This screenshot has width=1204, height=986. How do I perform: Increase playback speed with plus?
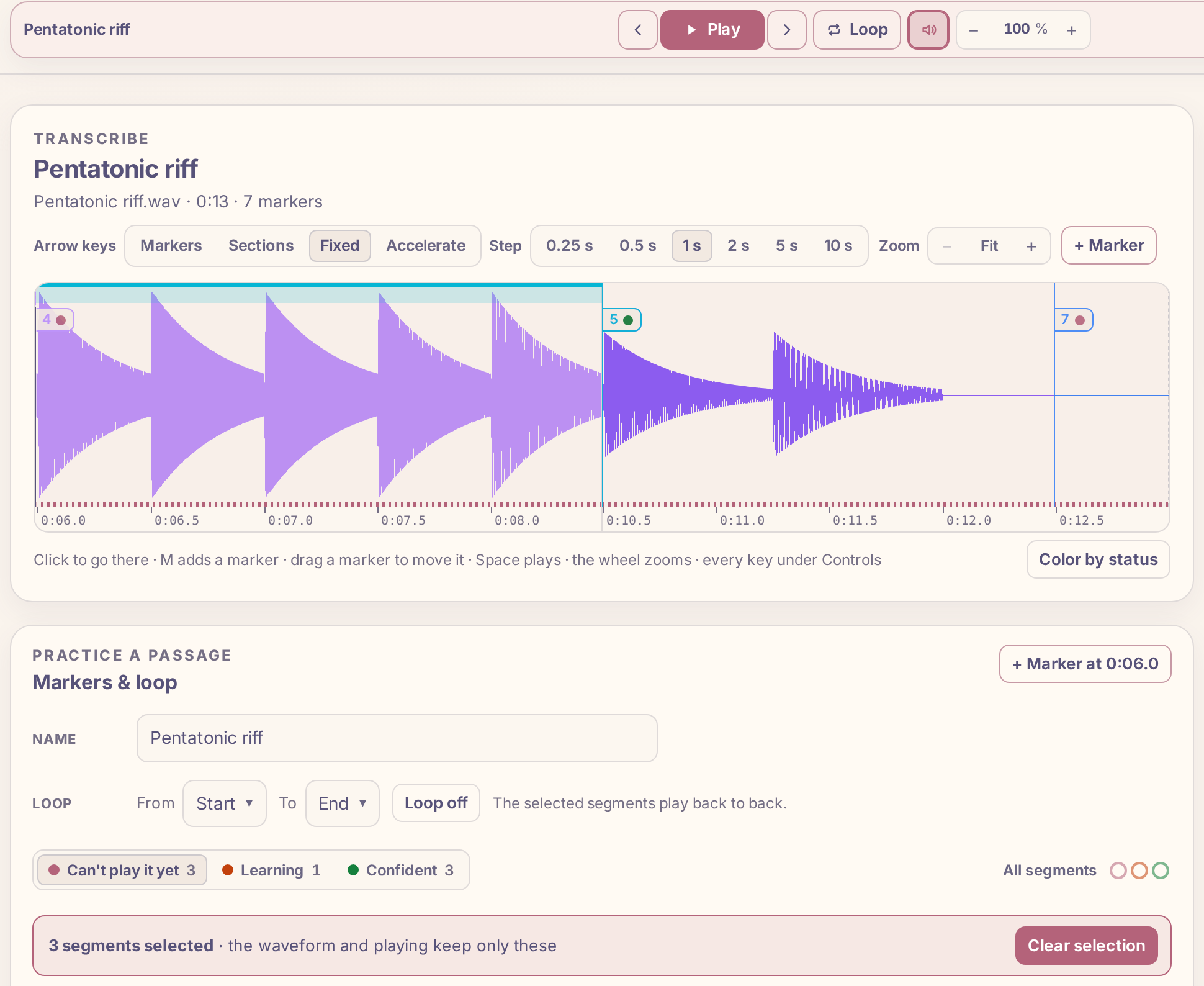tap(1072, 30)
